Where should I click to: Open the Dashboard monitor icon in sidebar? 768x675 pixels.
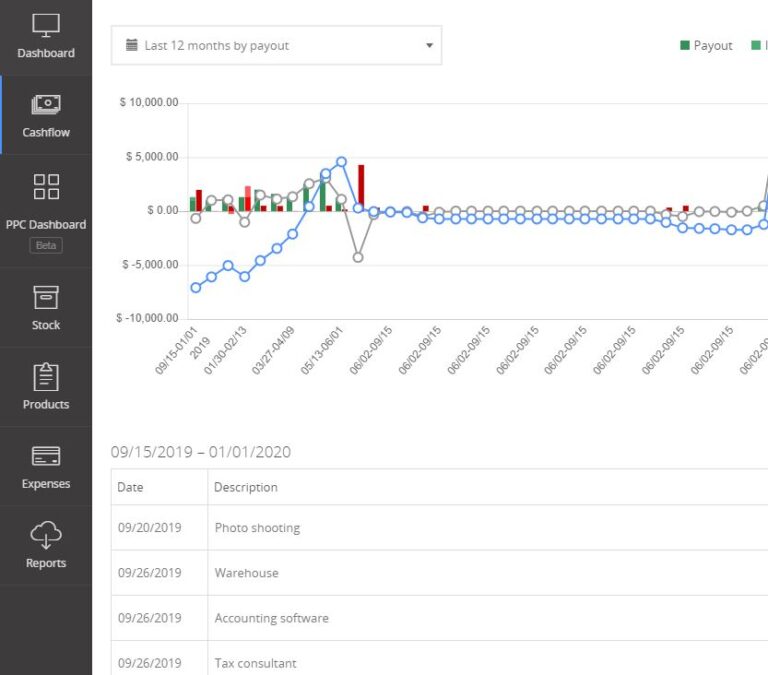46,26
